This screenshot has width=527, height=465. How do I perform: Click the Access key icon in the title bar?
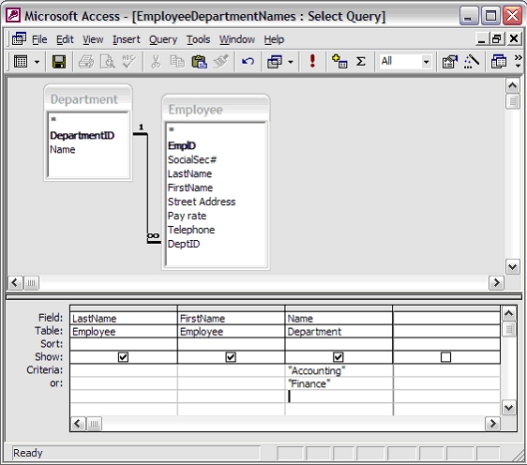pos(13,15)
